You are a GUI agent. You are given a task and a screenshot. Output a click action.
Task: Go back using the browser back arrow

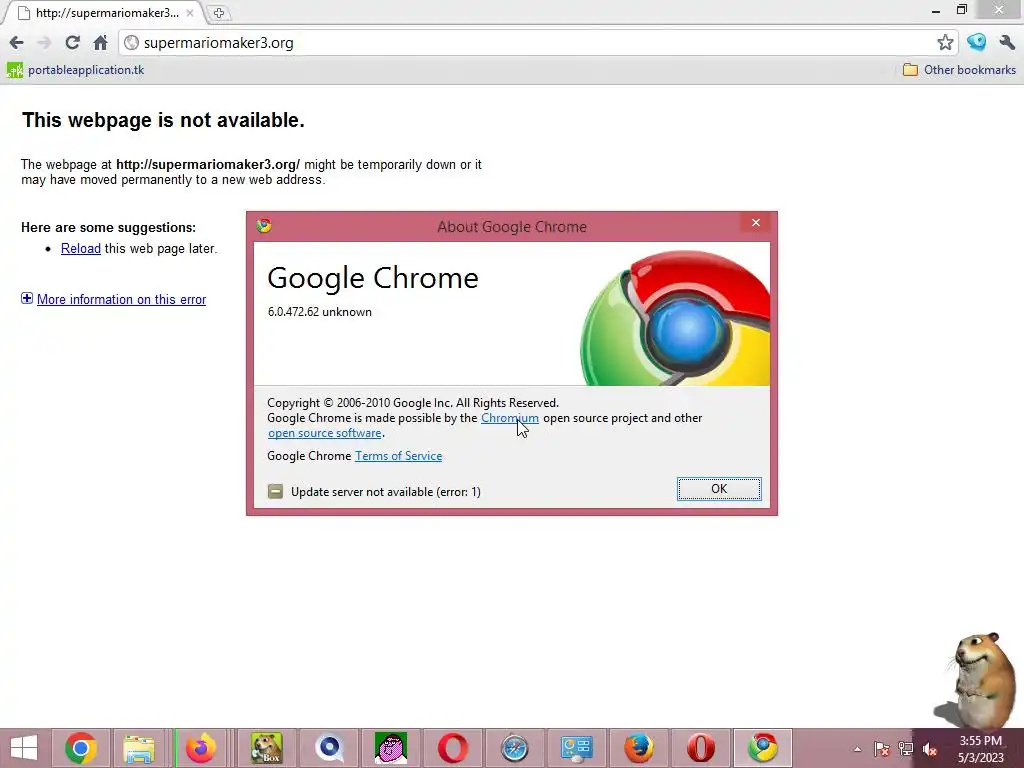16,43
